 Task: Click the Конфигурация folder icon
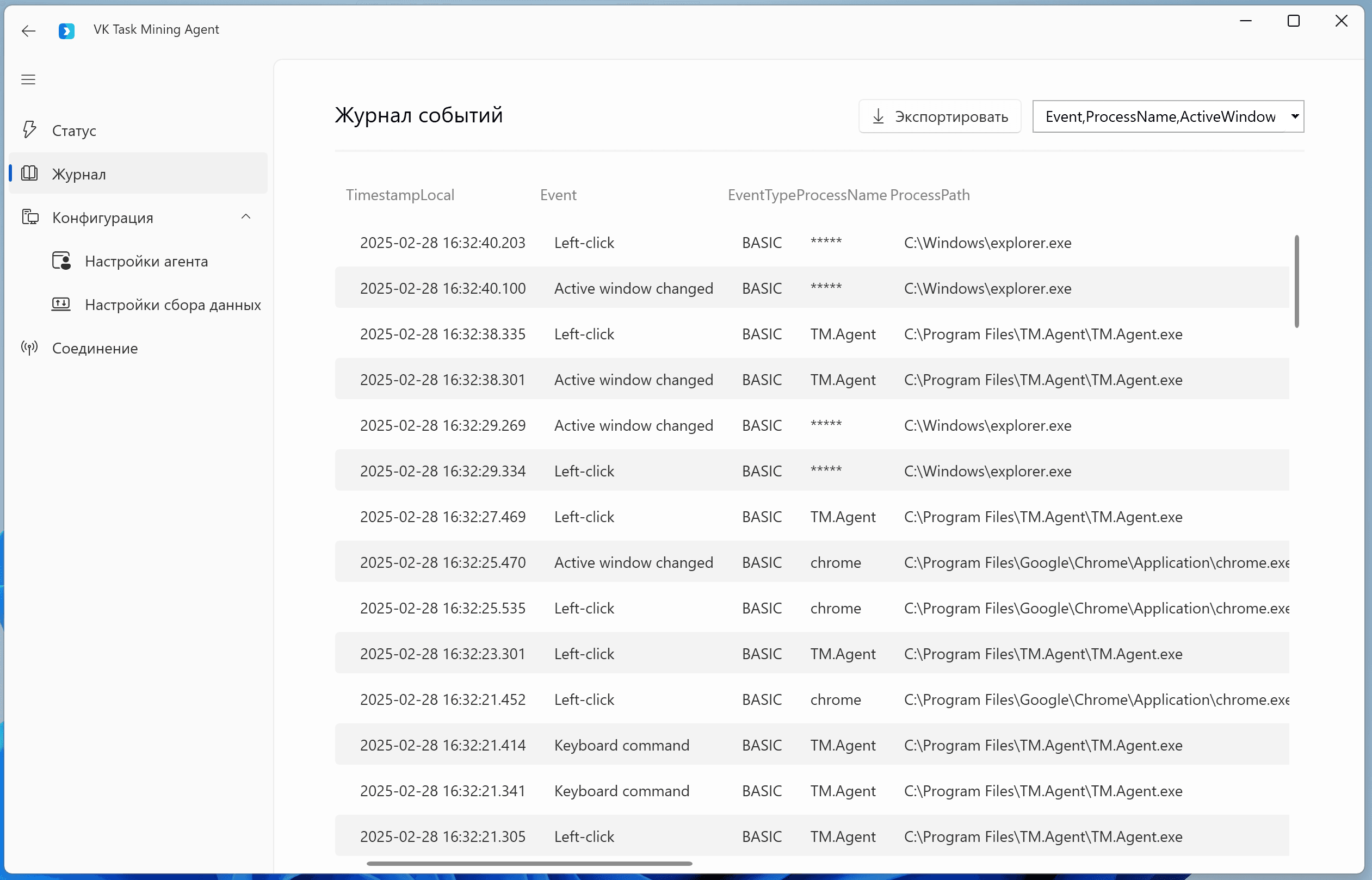(x=30, y=217)
